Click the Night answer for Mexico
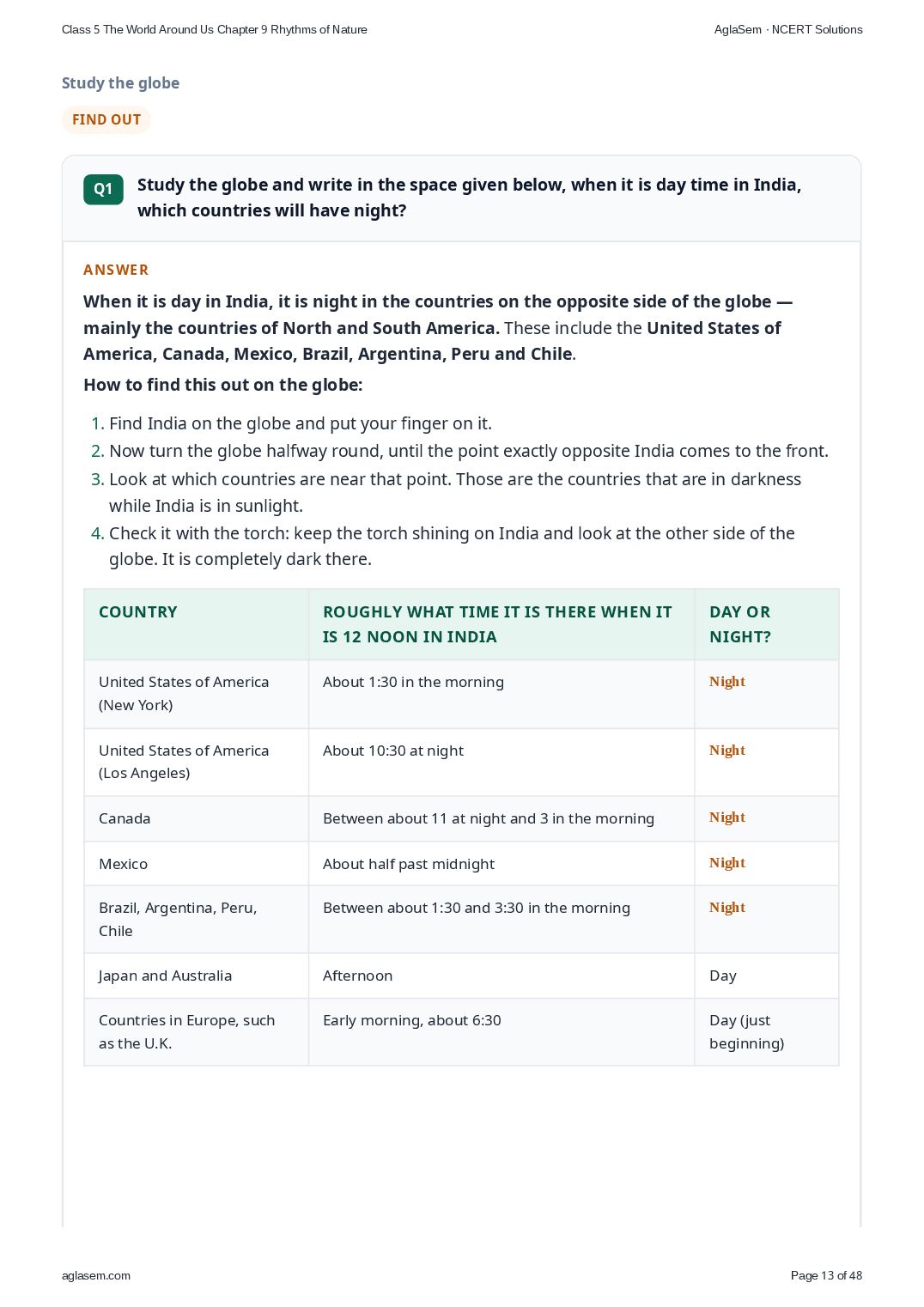The width and height of the screenshot is (924, 1307). tap(727, 863)
